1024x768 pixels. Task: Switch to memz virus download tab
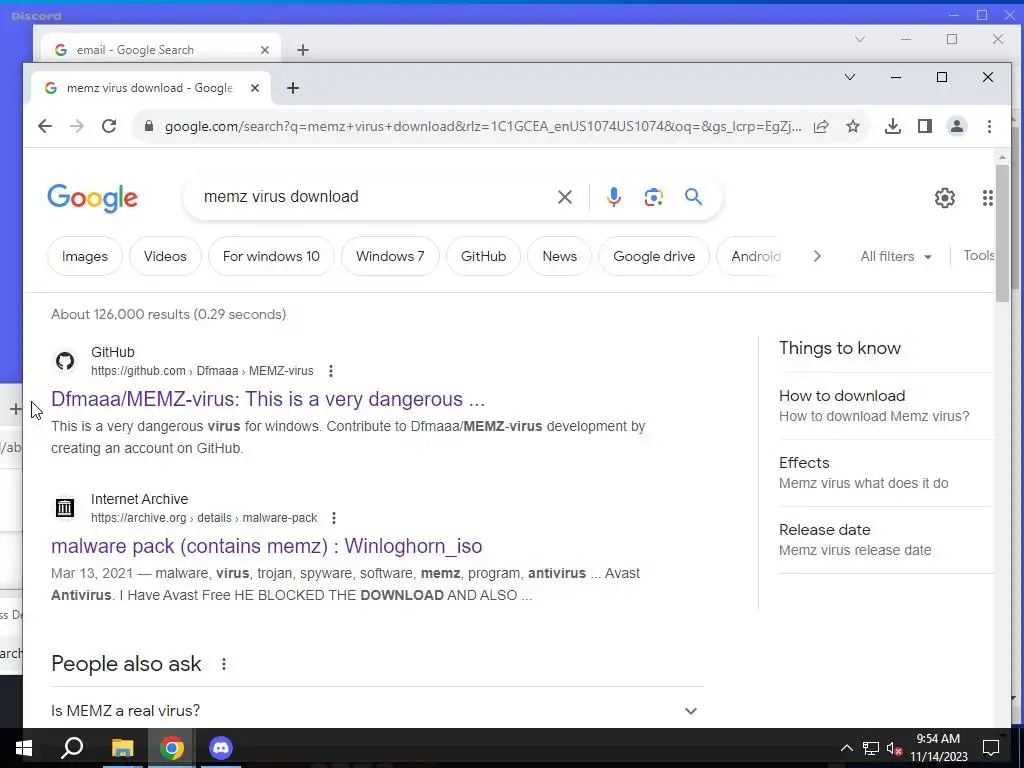coord(149,88)
